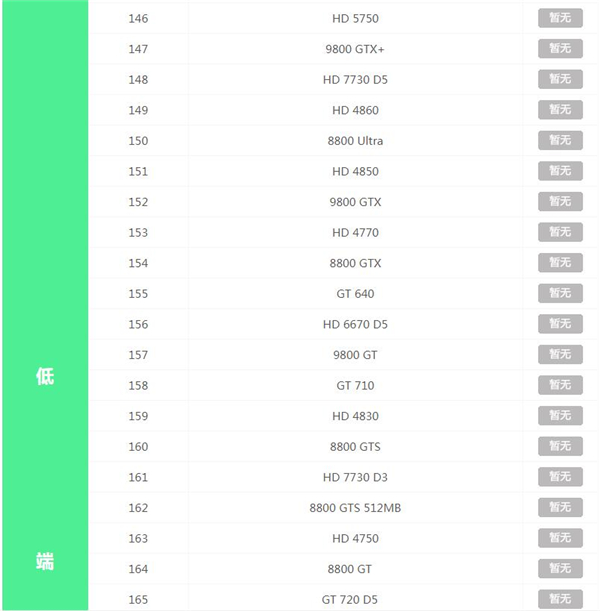Click the 9800 GT card name
Image resolution: width=600 pixels, height=611 pixels.
355,355
